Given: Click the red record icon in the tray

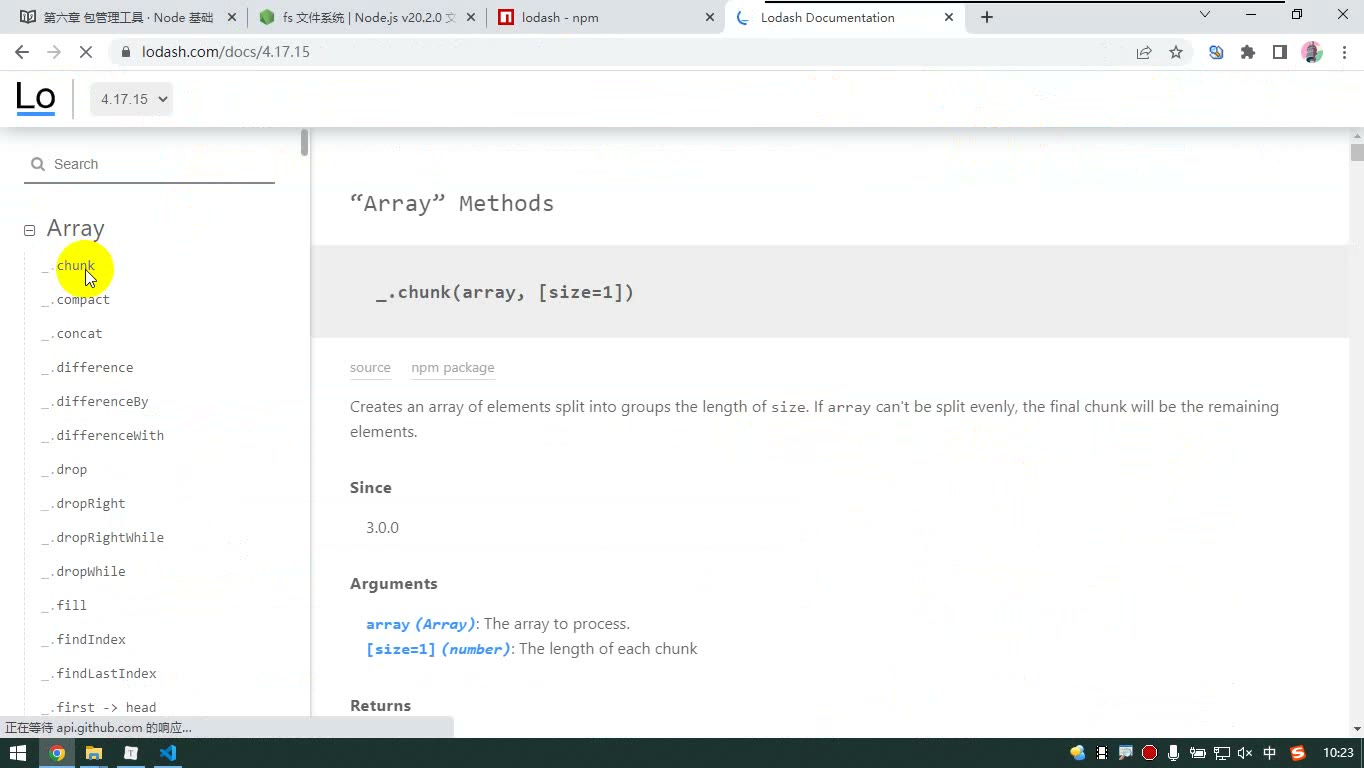Looking at the screenshot, I should [1149, 753].
